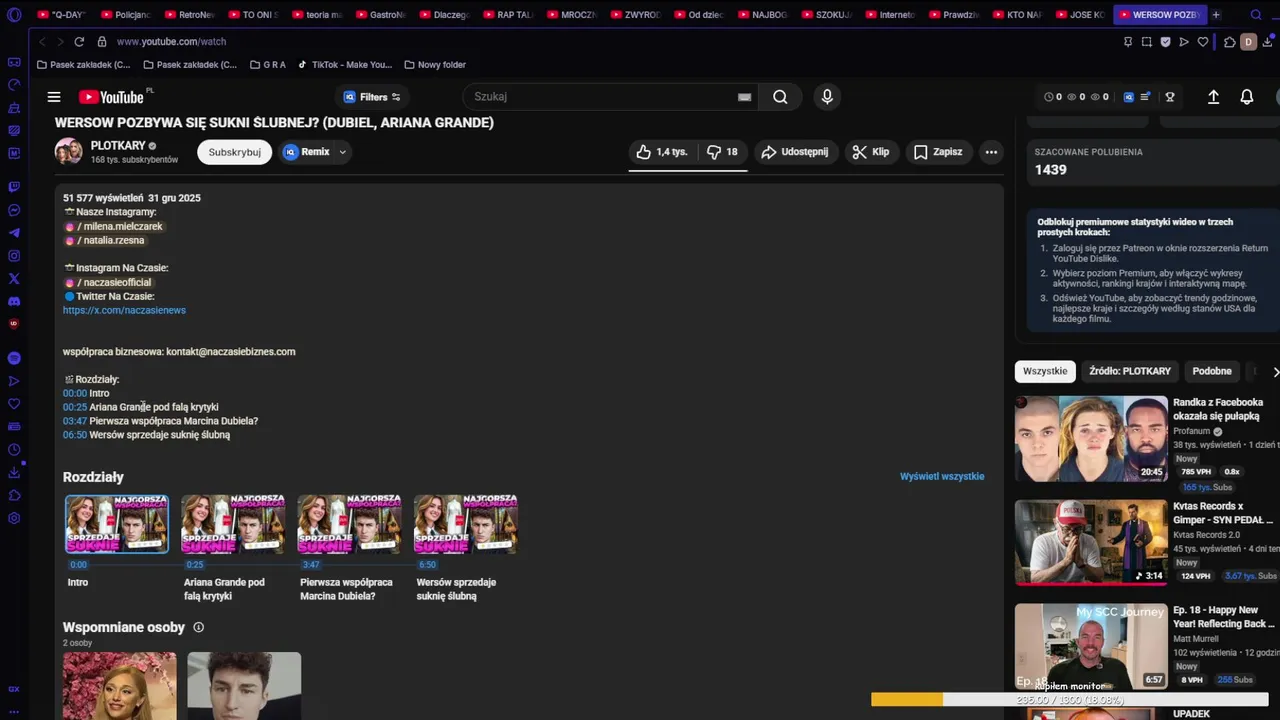1280x720 pixels.
Task: Switch to the JOSE KC browser tab
Action: [1079, 15]
